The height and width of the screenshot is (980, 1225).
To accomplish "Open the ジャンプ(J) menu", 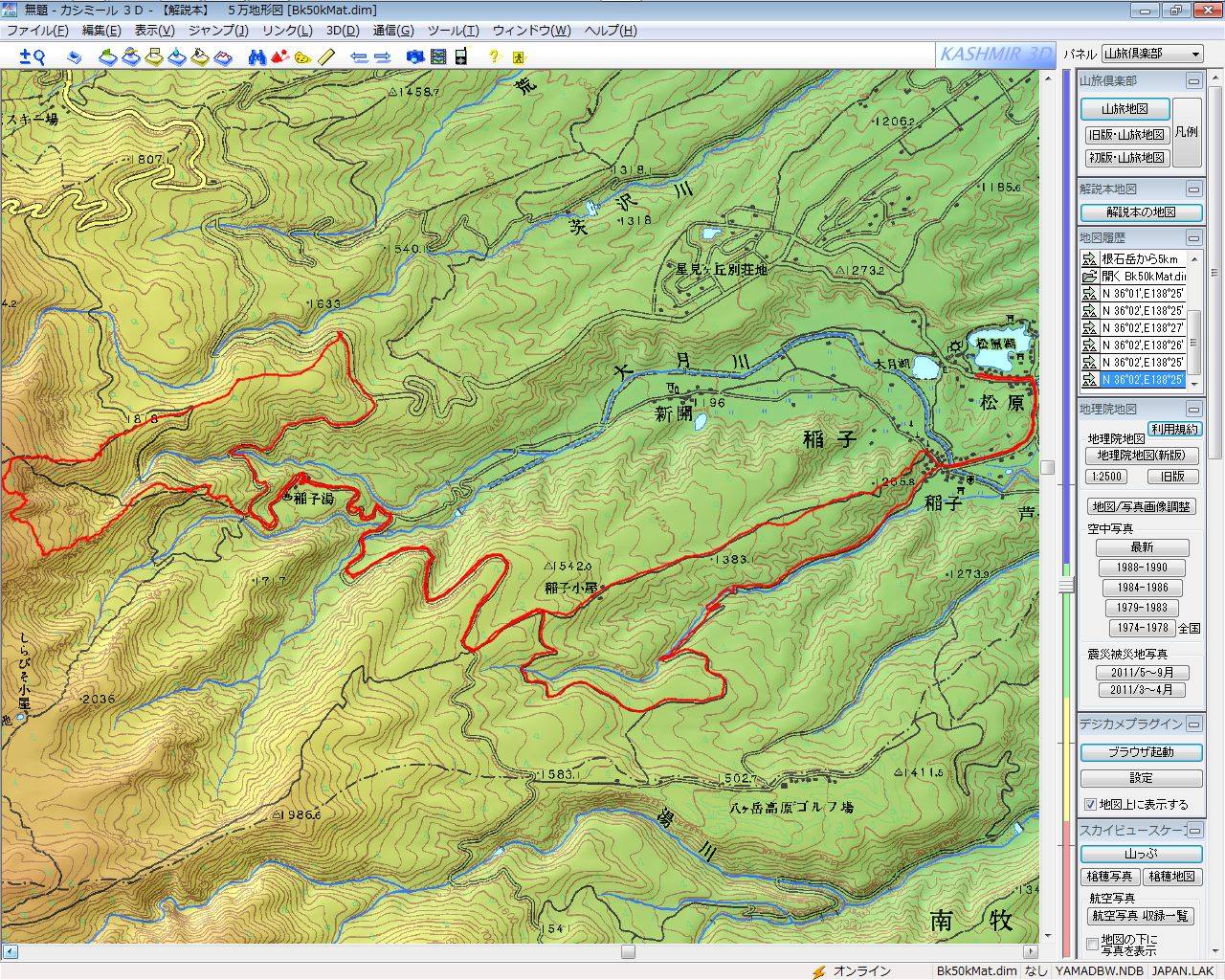I will click(217, 30).
